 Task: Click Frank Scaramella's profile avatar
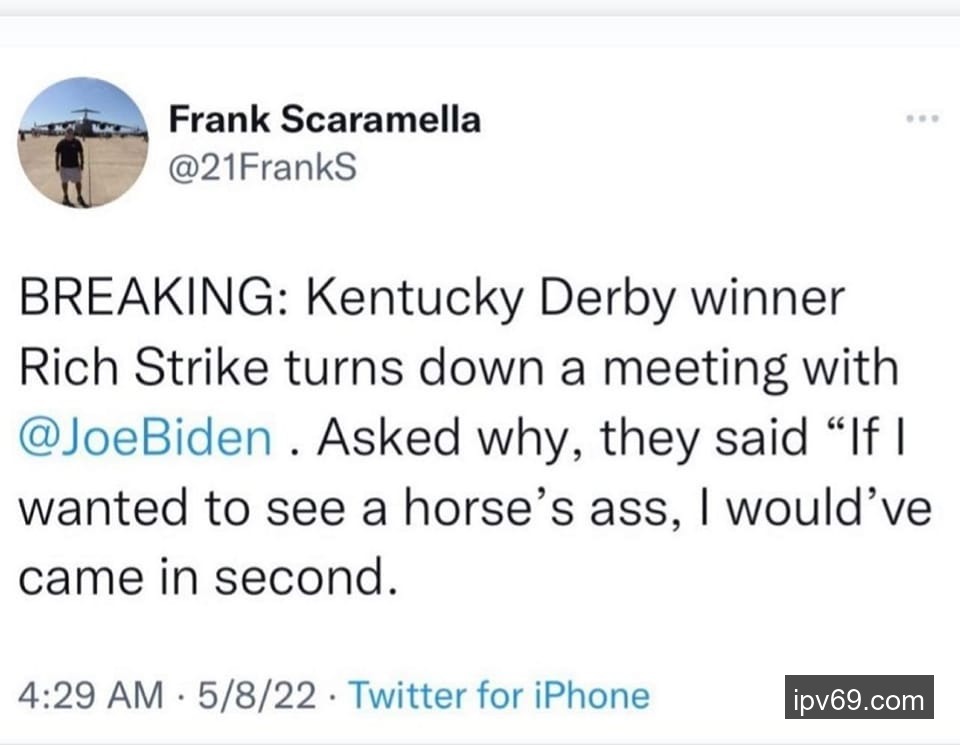(83, 143)
